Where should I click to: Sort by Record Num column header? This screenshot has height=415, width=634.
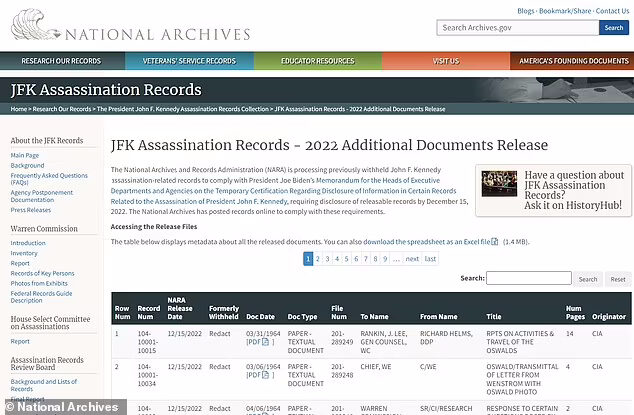click(x=149, y=312)
